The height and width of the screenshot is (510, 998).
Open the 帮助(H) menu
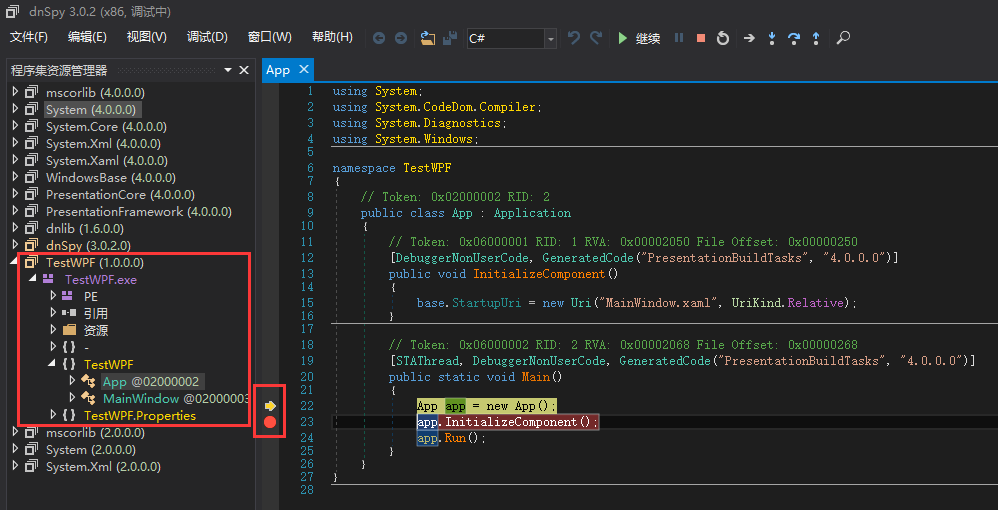click(332, 37)
